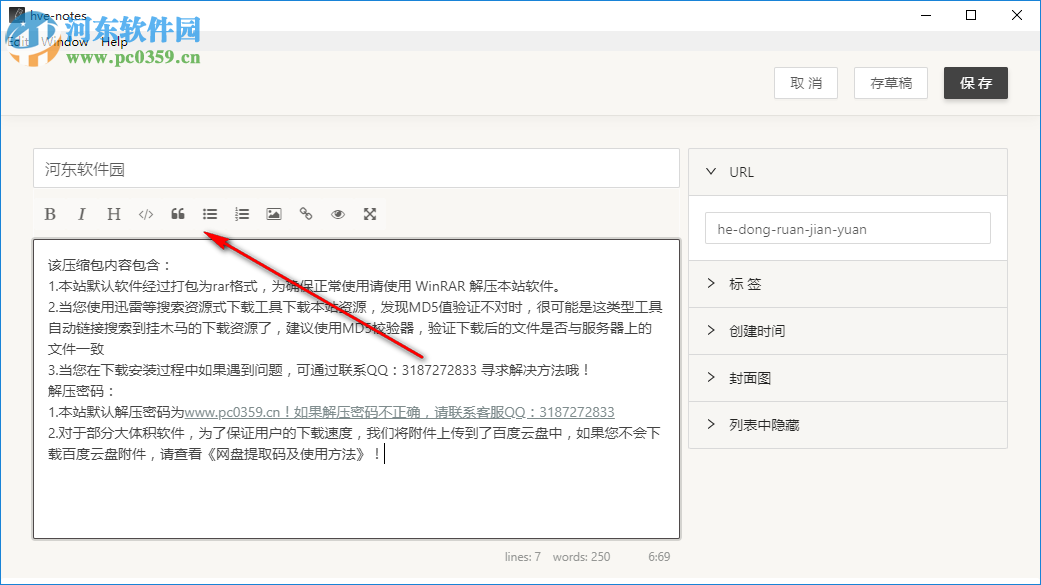The width and height of the screenshot is (1041, 585).
Task: Collapse the URL section
Action: (x=848, y=172)
